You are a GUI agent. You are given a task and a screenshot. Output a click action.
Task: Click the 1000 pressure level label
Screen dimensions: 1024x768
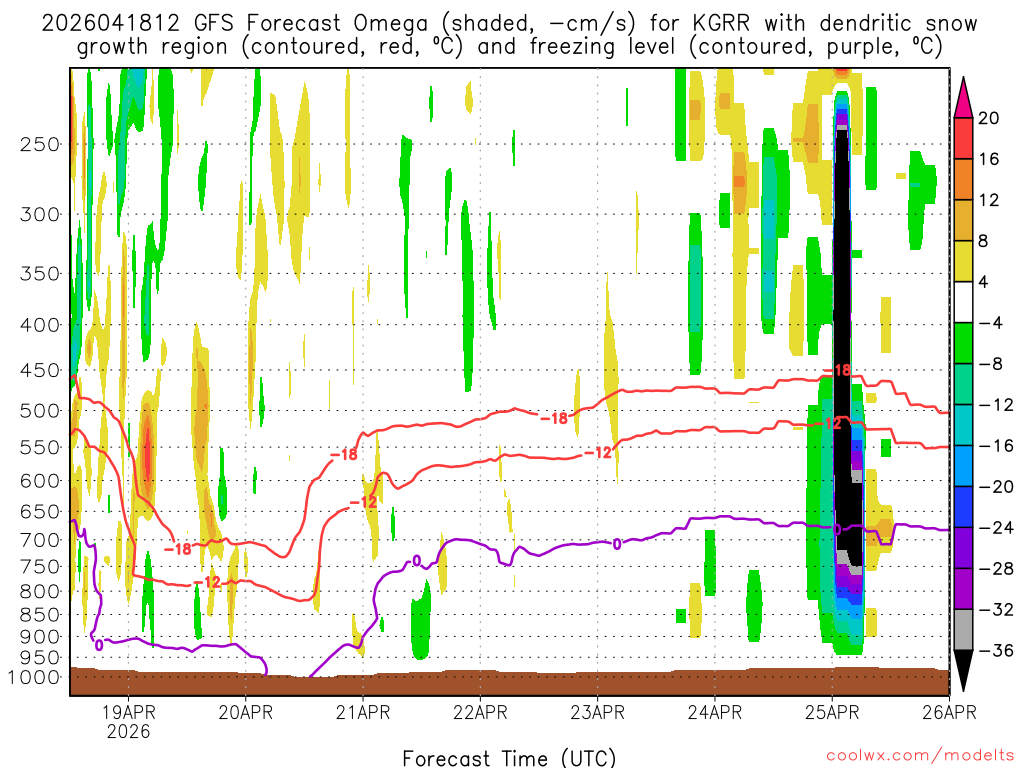coord(34,677)
